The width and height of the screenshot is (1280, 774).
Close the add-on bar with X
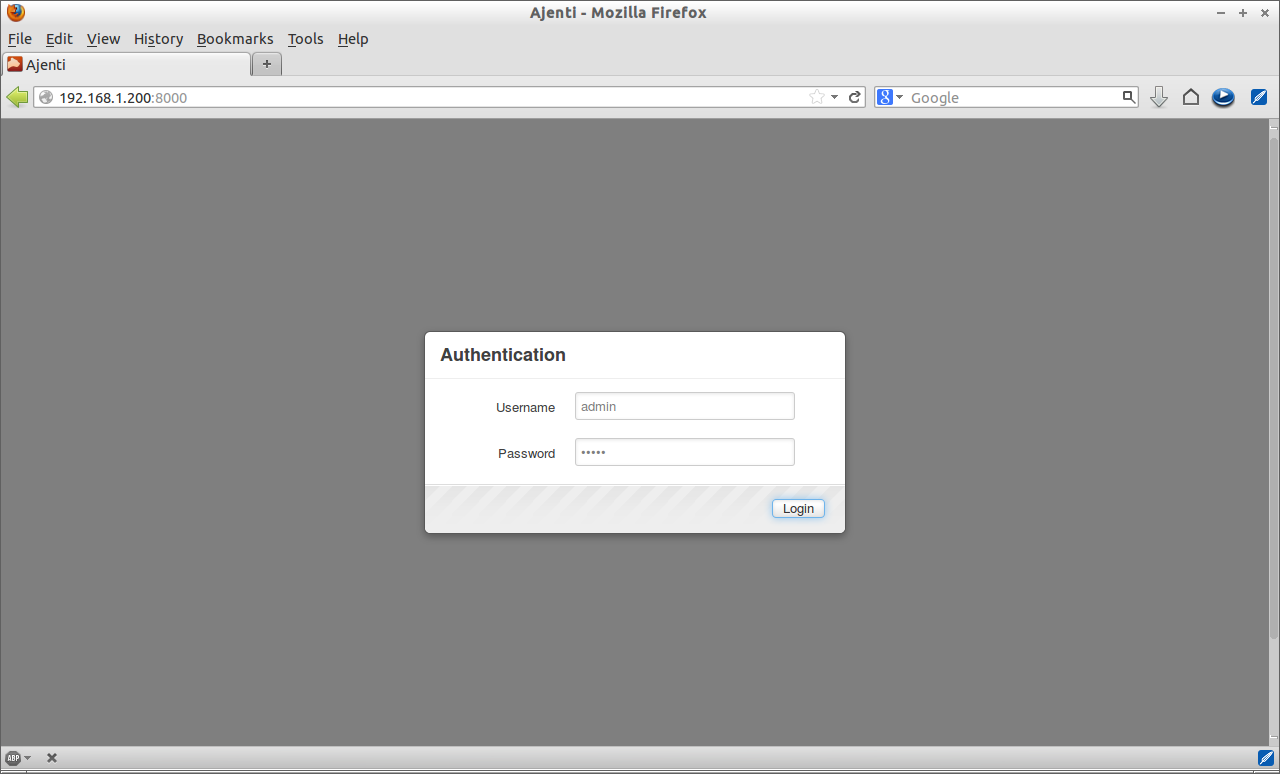pos(52,758)
